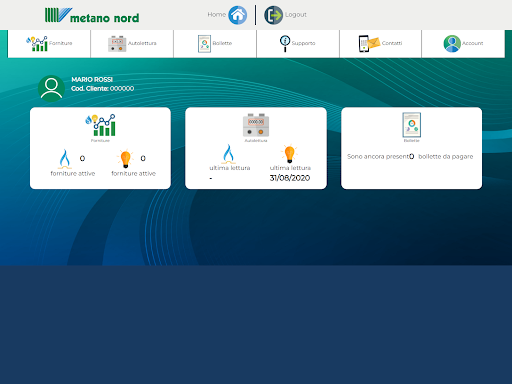Open the Forniture tab in navigation
512x384 pixels.
pyautogui.click(x=49, y=44)
